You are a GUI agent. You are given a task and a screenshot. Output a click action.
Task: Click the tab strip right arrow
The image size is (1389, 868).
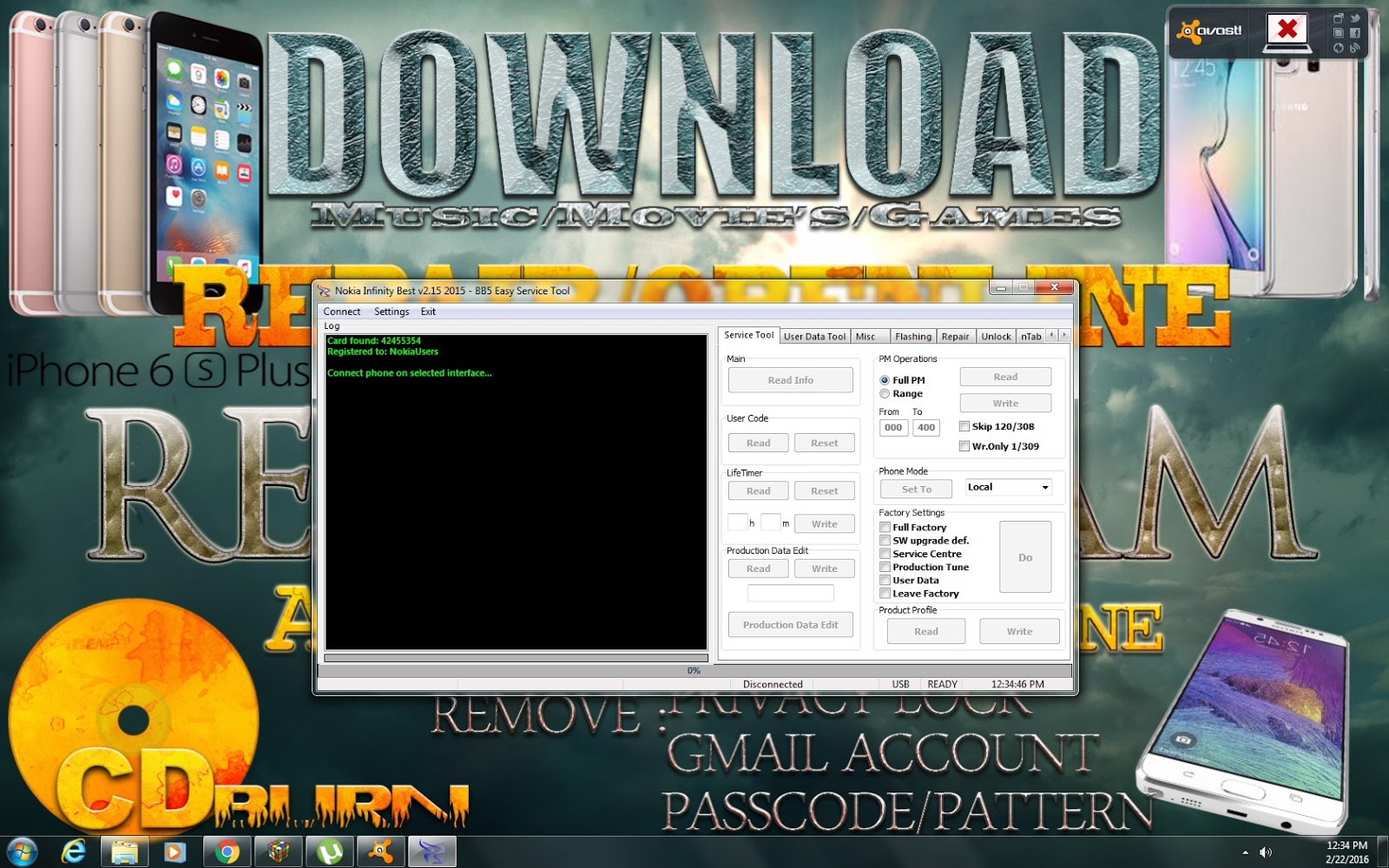pyautogui.click(x=1063, y=335)
